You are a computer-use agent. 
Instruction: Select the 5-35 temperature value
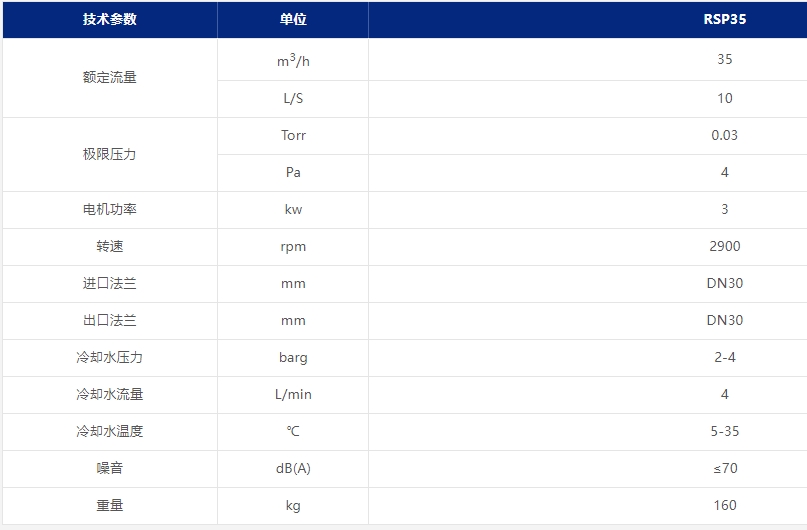(725, 432)
